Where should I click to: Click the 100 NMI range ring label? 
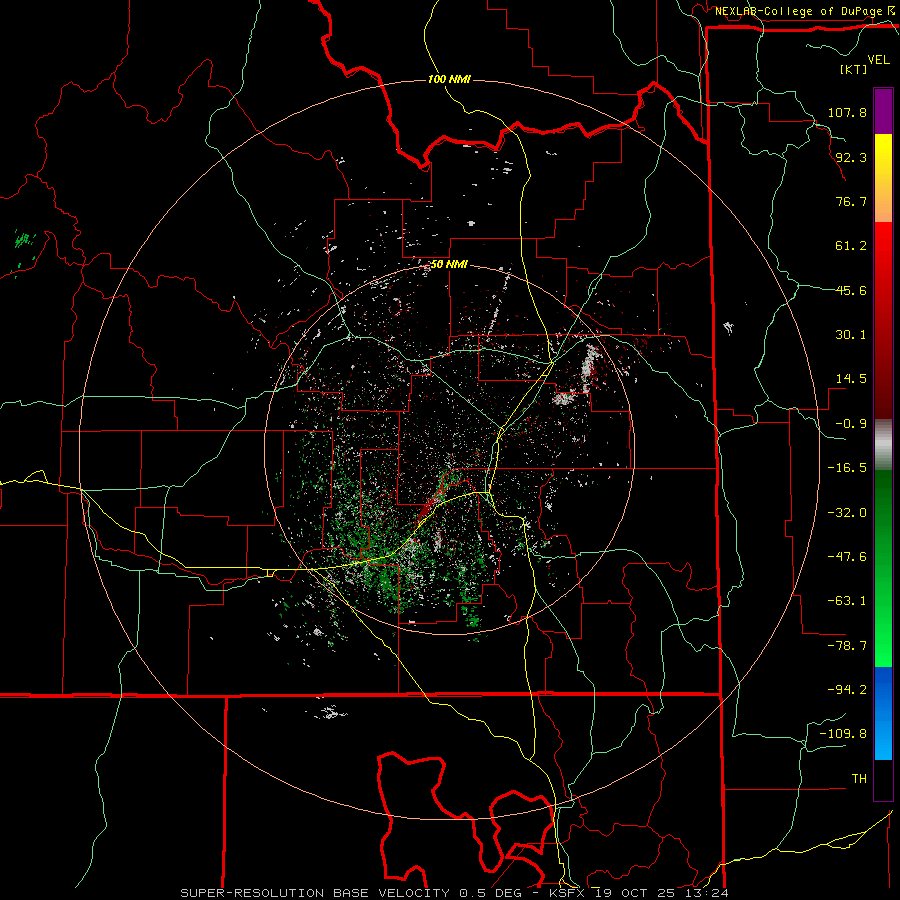tap(449, 79)
